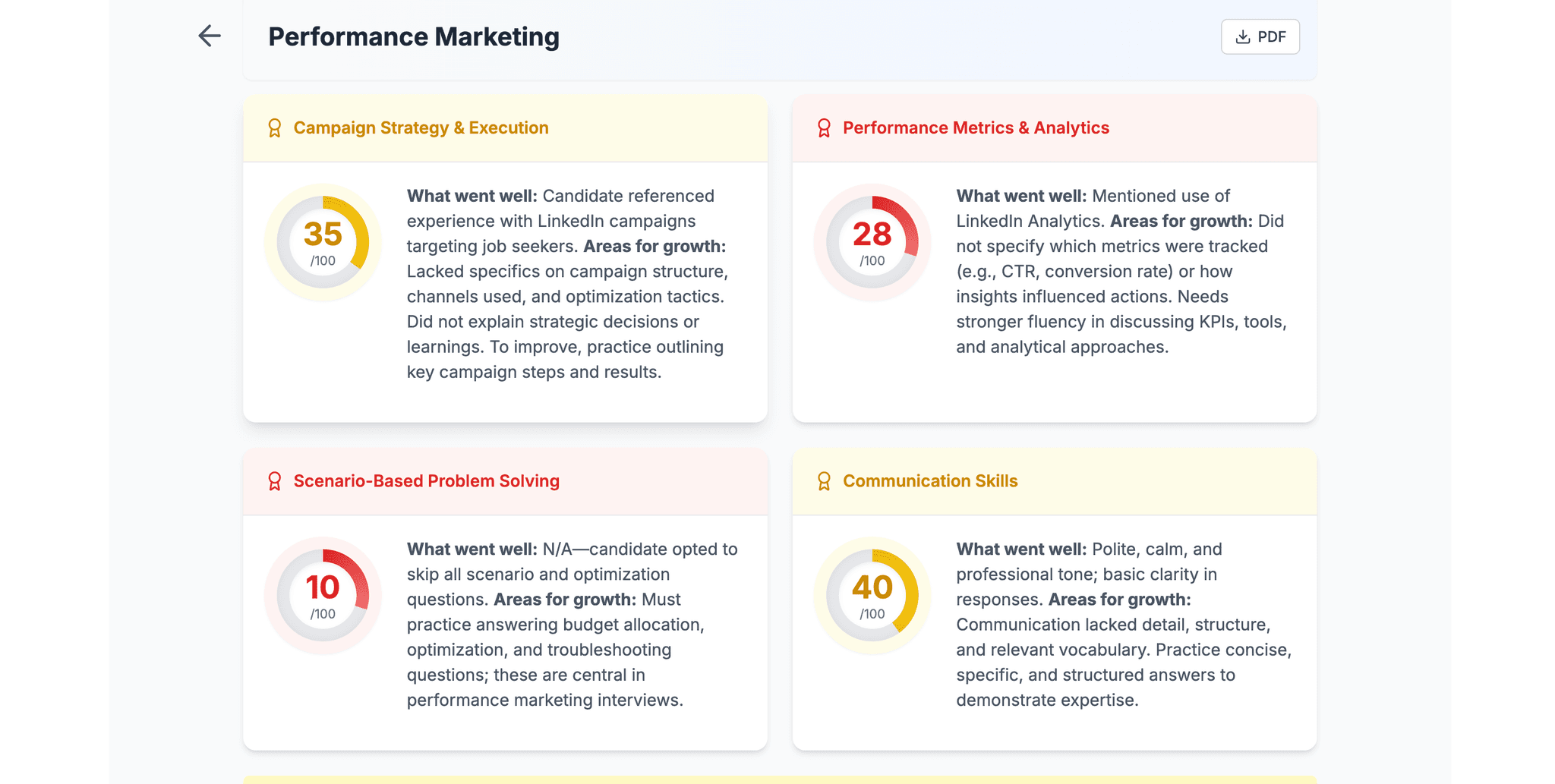Select the Performance Metrics & Analytics heading
This screenshot has width=1555, height=784.
tap(976, 128)
